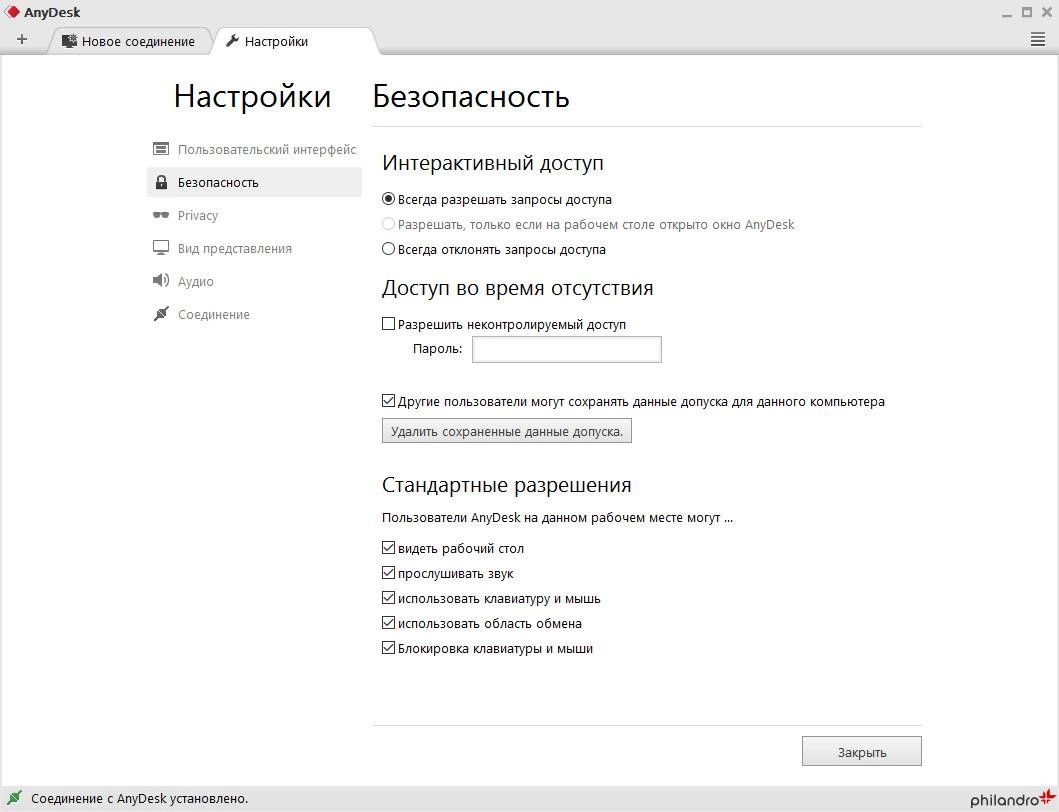Click Удалить сохраненные данные допуска button
This screenshot has height=812, width=1059.
point(507,431)
